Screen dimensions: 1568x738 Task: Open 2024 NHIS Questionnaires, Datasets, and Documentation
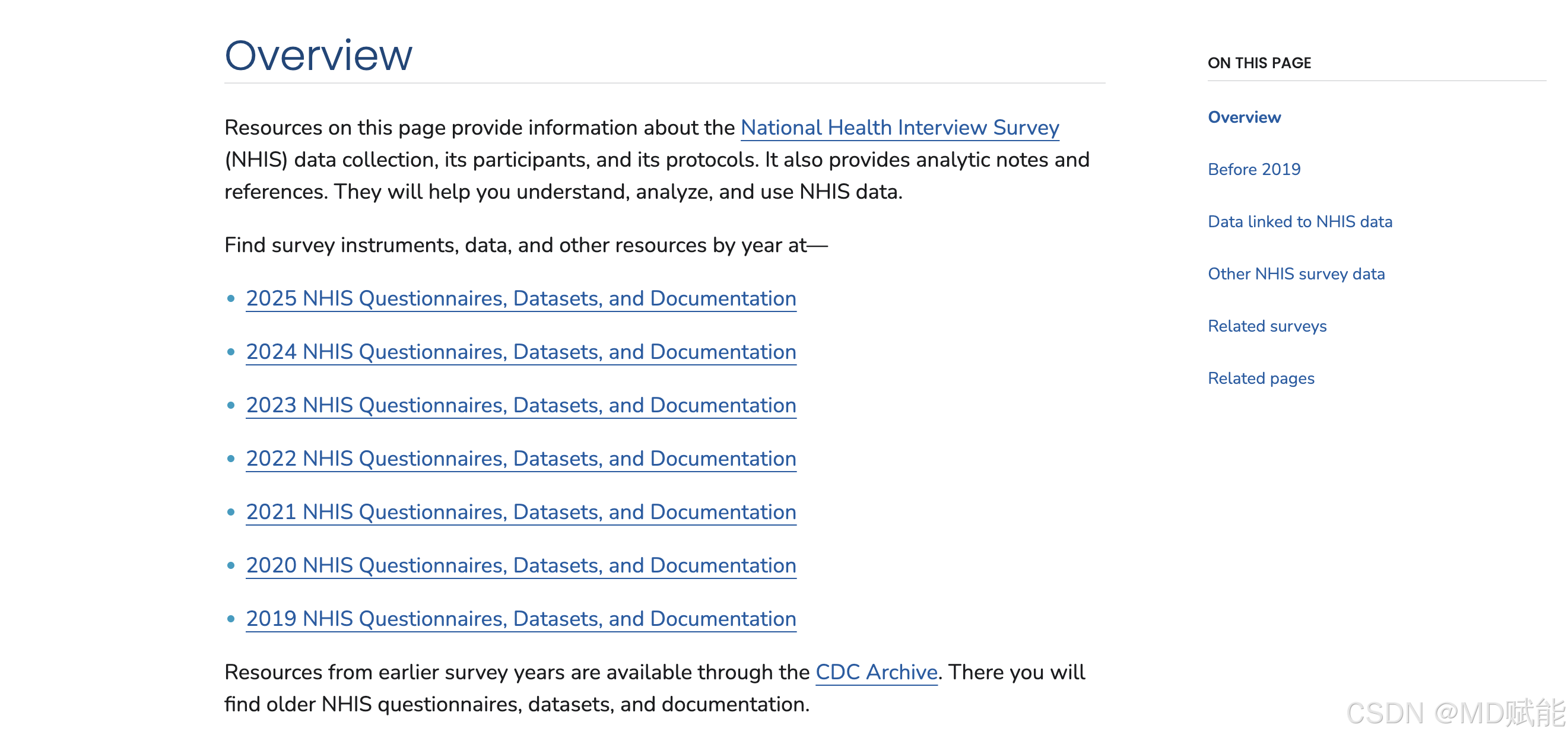[520, 352]
